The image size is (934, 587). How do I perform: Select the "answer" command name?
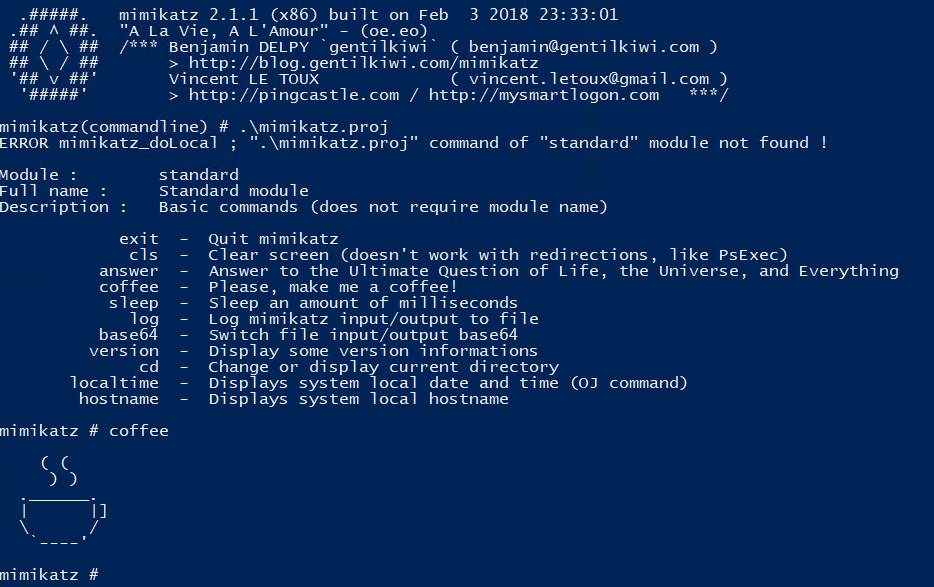(x=129, y=271)
